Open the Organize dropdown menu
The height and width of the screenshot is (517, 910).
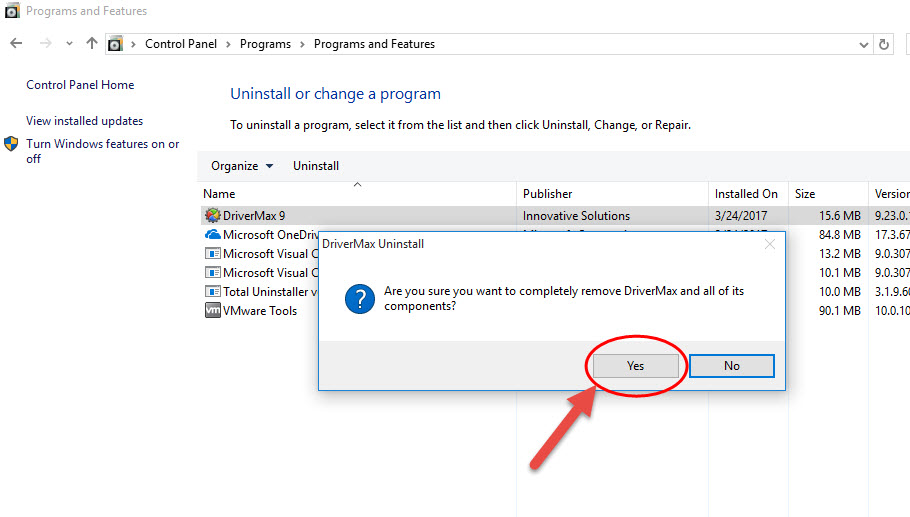[x=242, y=166]
